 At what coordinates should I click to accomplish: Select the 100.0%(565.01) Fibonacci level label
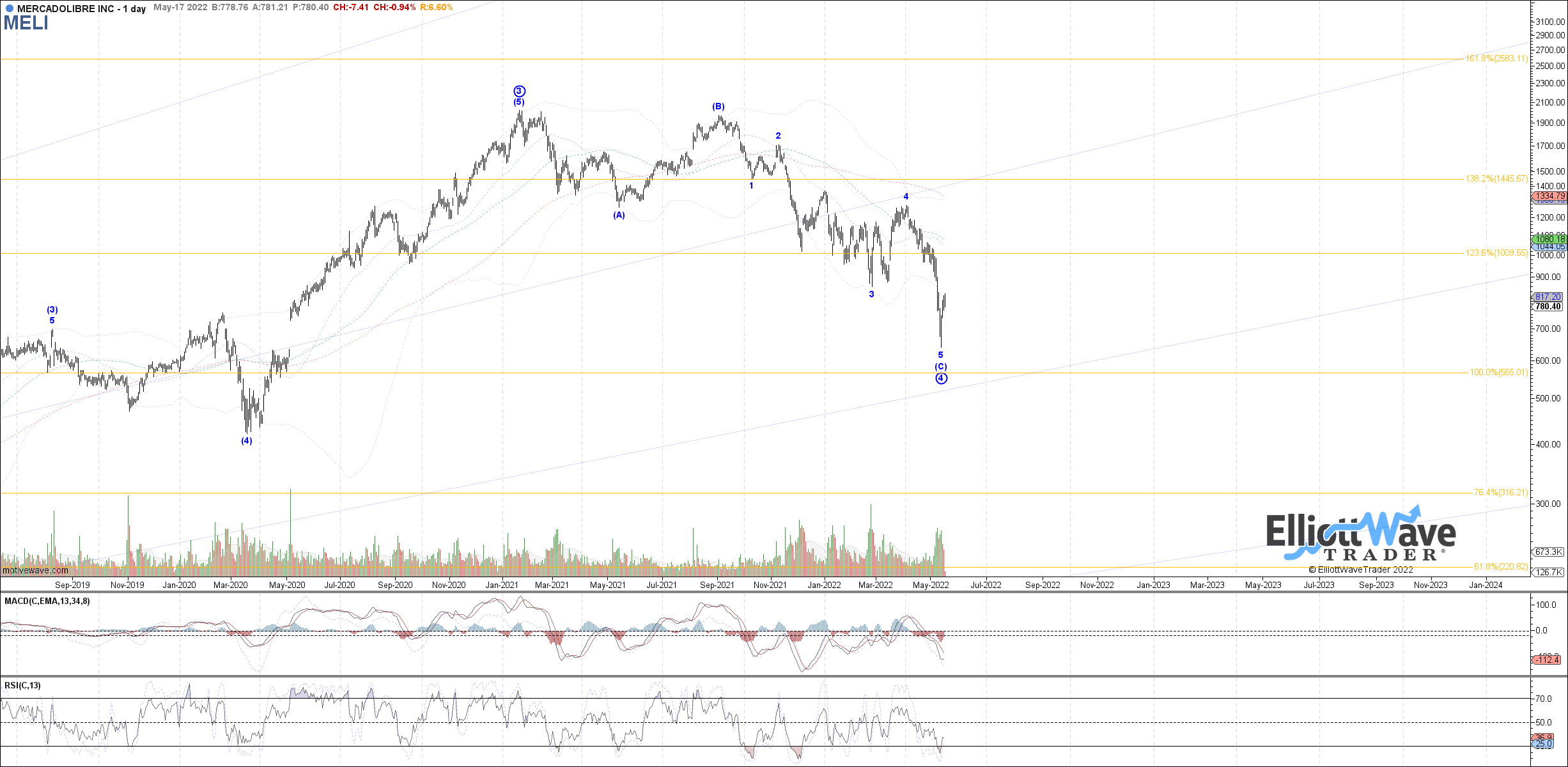(x=1499, y=373)
